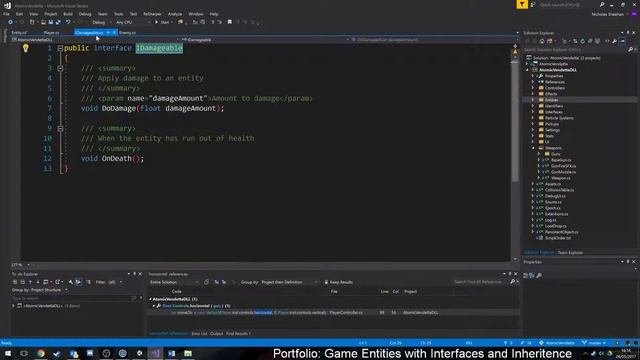Open the Debug configuration dropdown
The width and height of the screenshot is (640, 360).
[101, 22]
